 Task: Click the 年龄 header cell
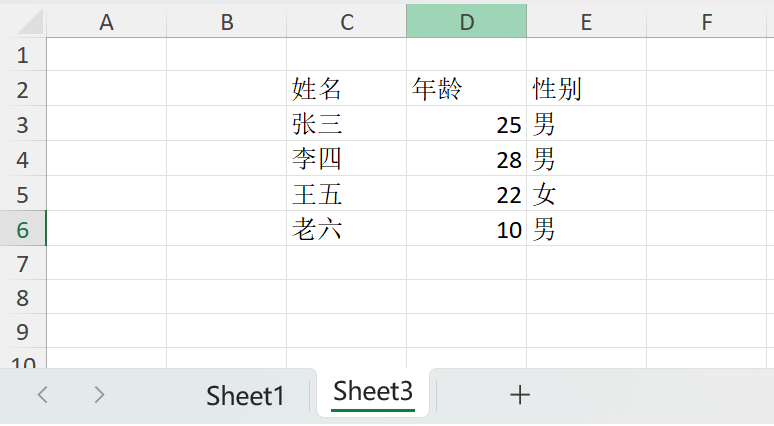pyautogui.click(x=466, y=89)
